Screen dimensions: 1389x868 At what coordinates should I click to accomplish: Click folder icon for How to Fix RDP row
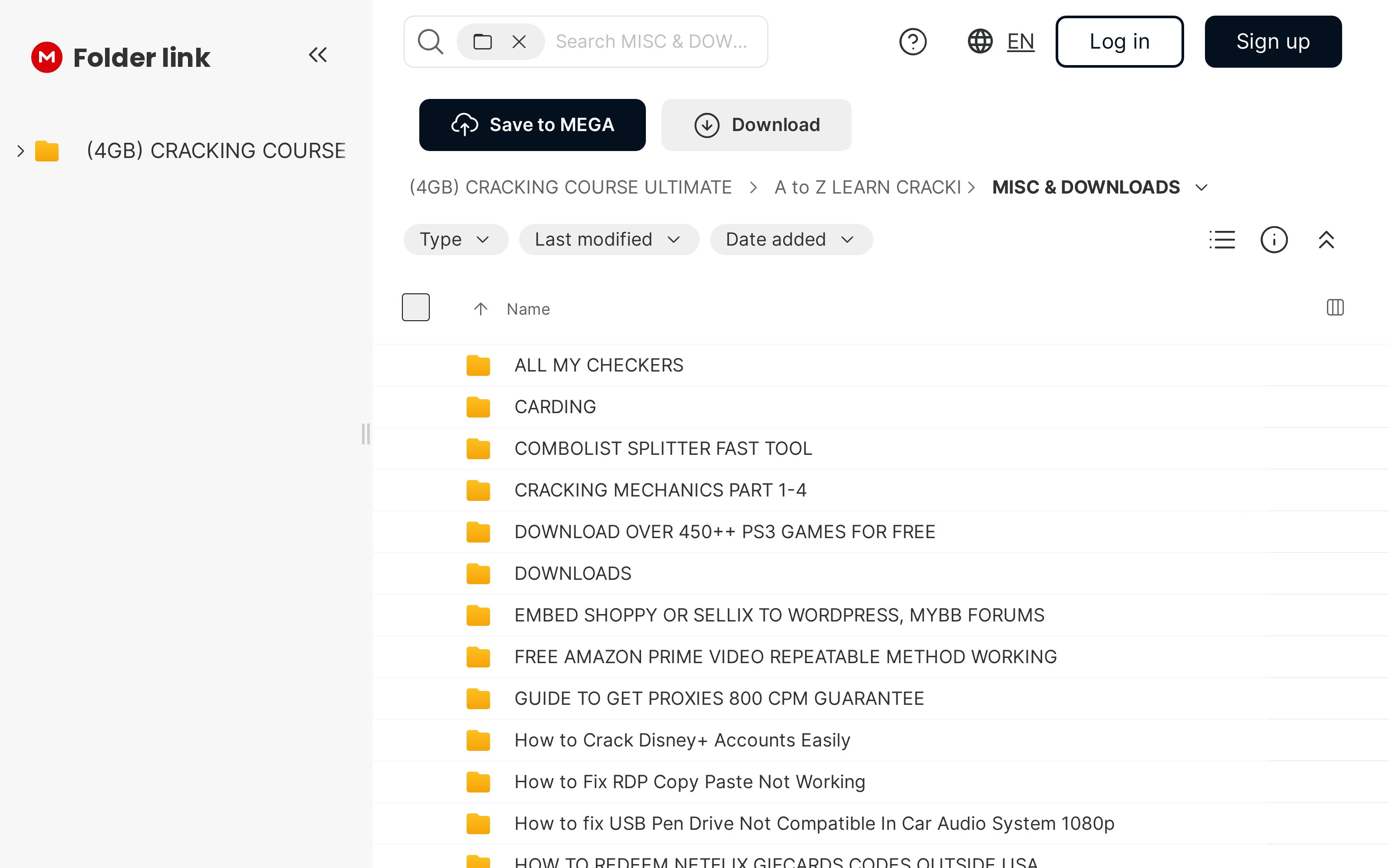click(x=478, y=782)
